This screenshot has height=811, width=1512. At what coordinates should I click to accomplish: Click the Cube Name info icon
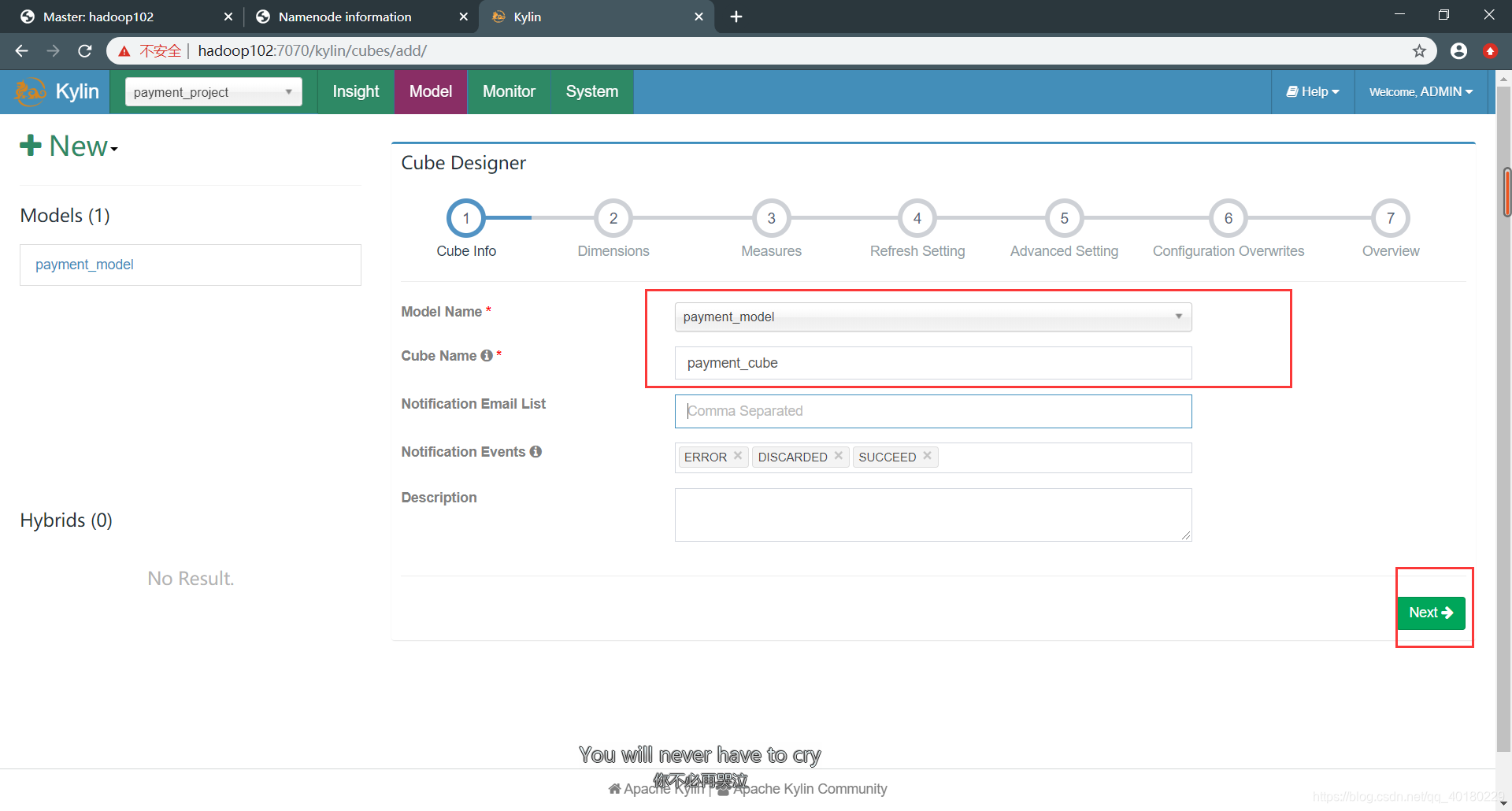click(x=487, y=356)
